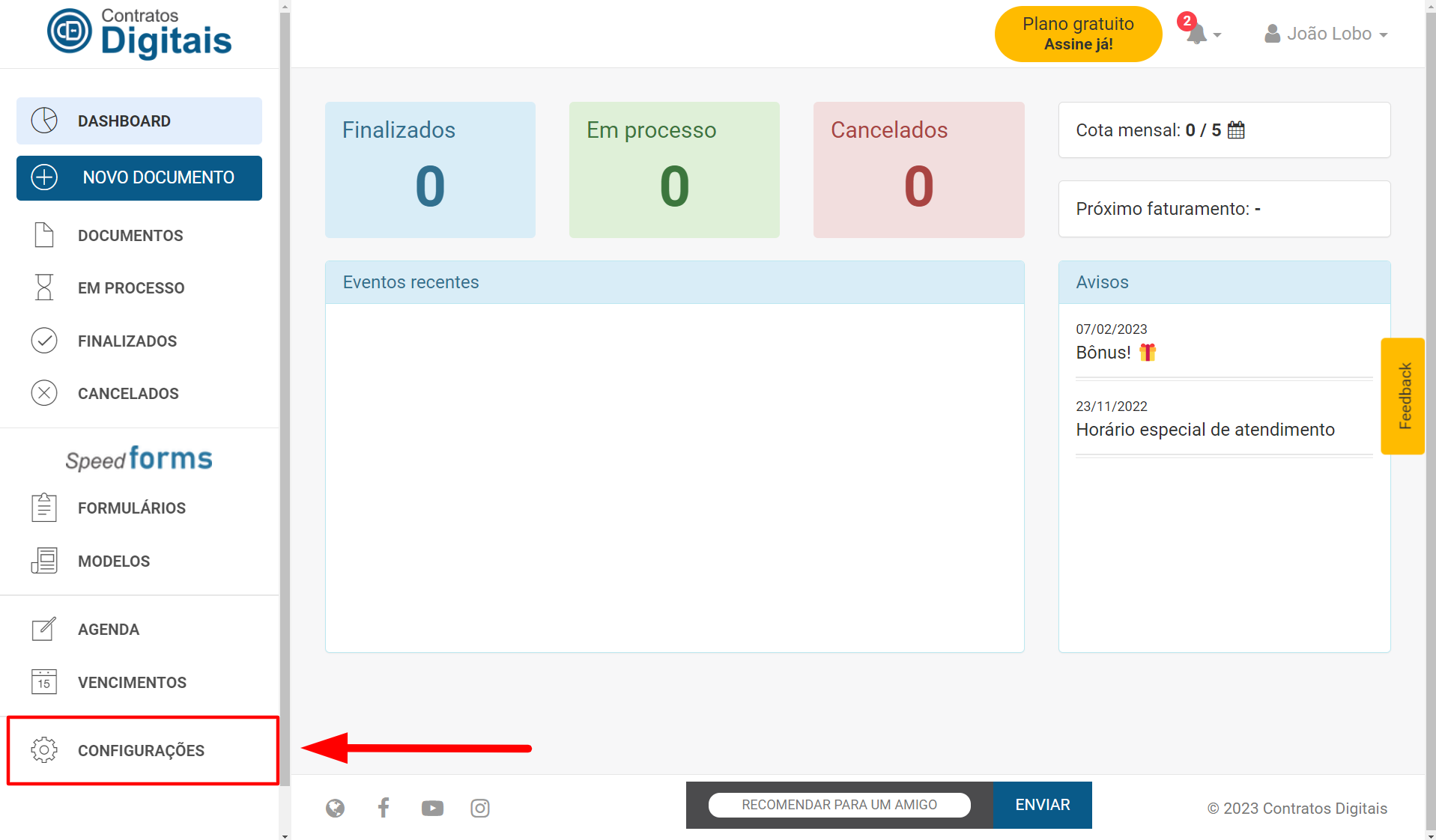
Task: Click the user avatar icon
Action: point(1272,34)
